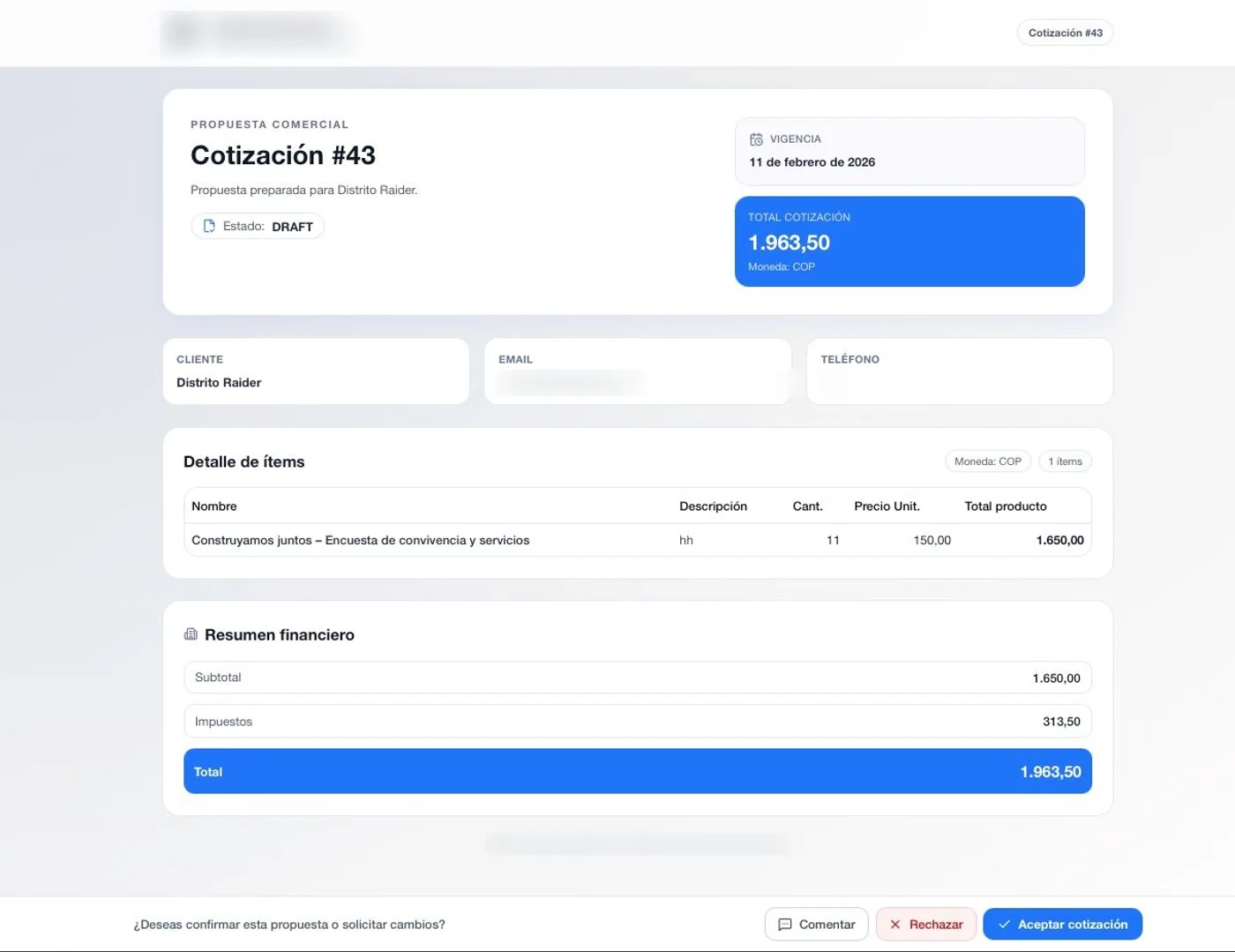Click the client name Distrito Raider

(x=219, y=383)
